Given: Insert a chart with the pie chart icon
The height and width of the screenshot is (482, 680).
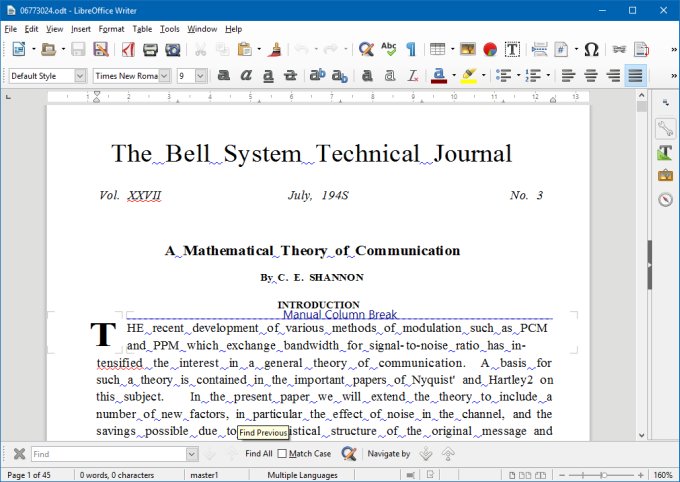Looking at the screenshot, I should coord(490,49).
